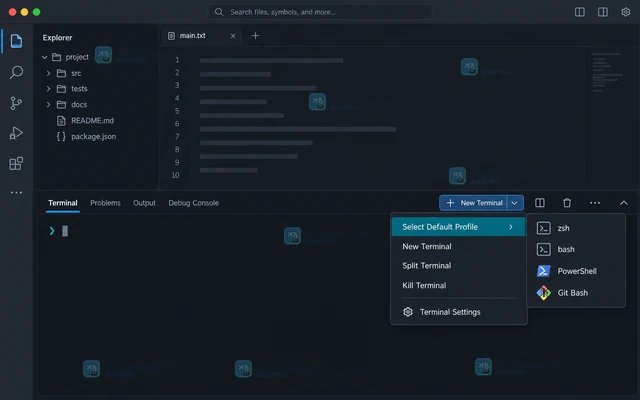Click the search magnifier icon in top bar
The width and height of the screenshot is (640, 400).
tap(219, 12)
